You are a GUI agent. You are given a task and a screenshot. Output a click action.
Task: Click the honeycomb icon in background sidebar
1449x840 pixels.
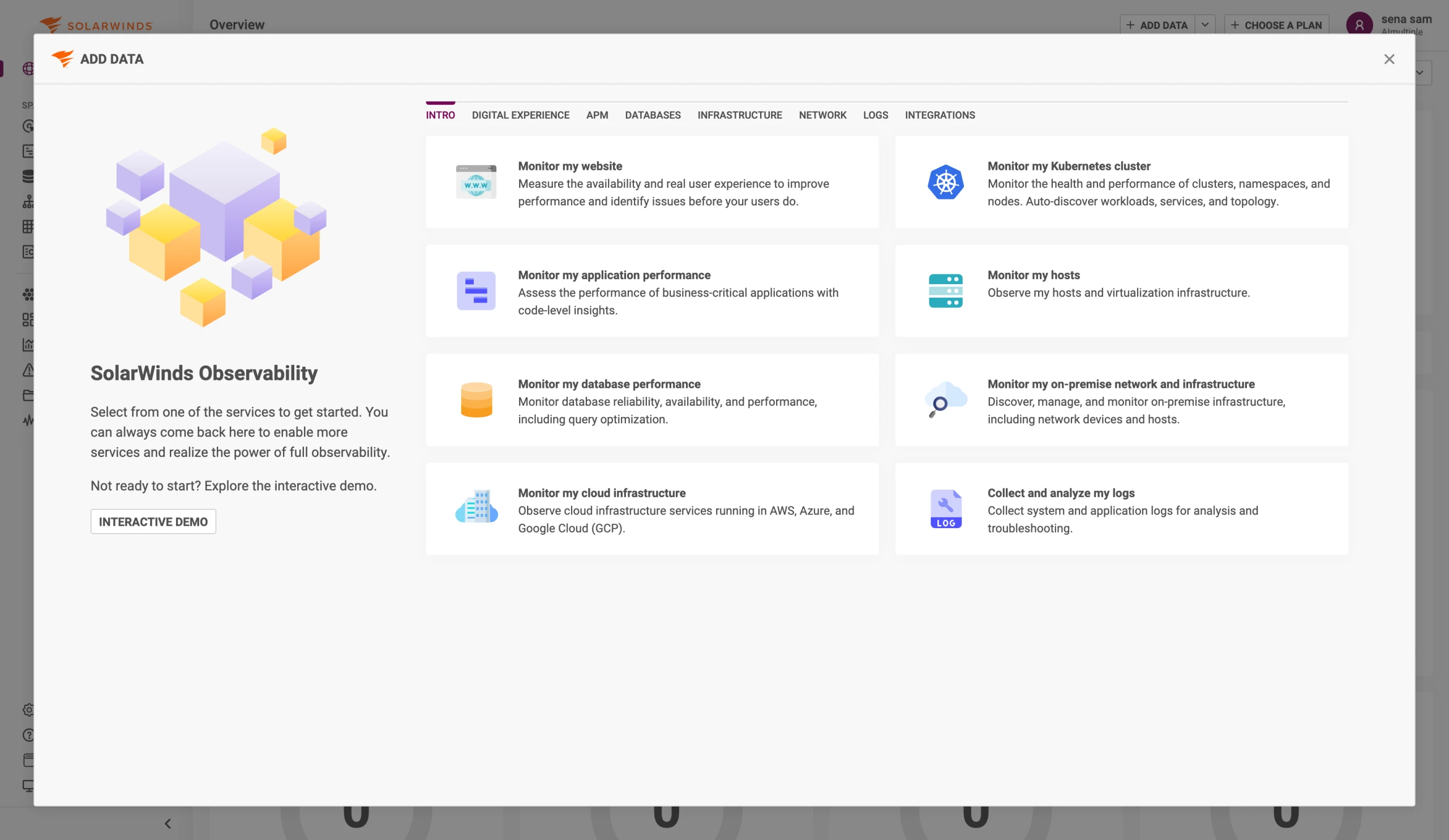(x=28, y=294)
